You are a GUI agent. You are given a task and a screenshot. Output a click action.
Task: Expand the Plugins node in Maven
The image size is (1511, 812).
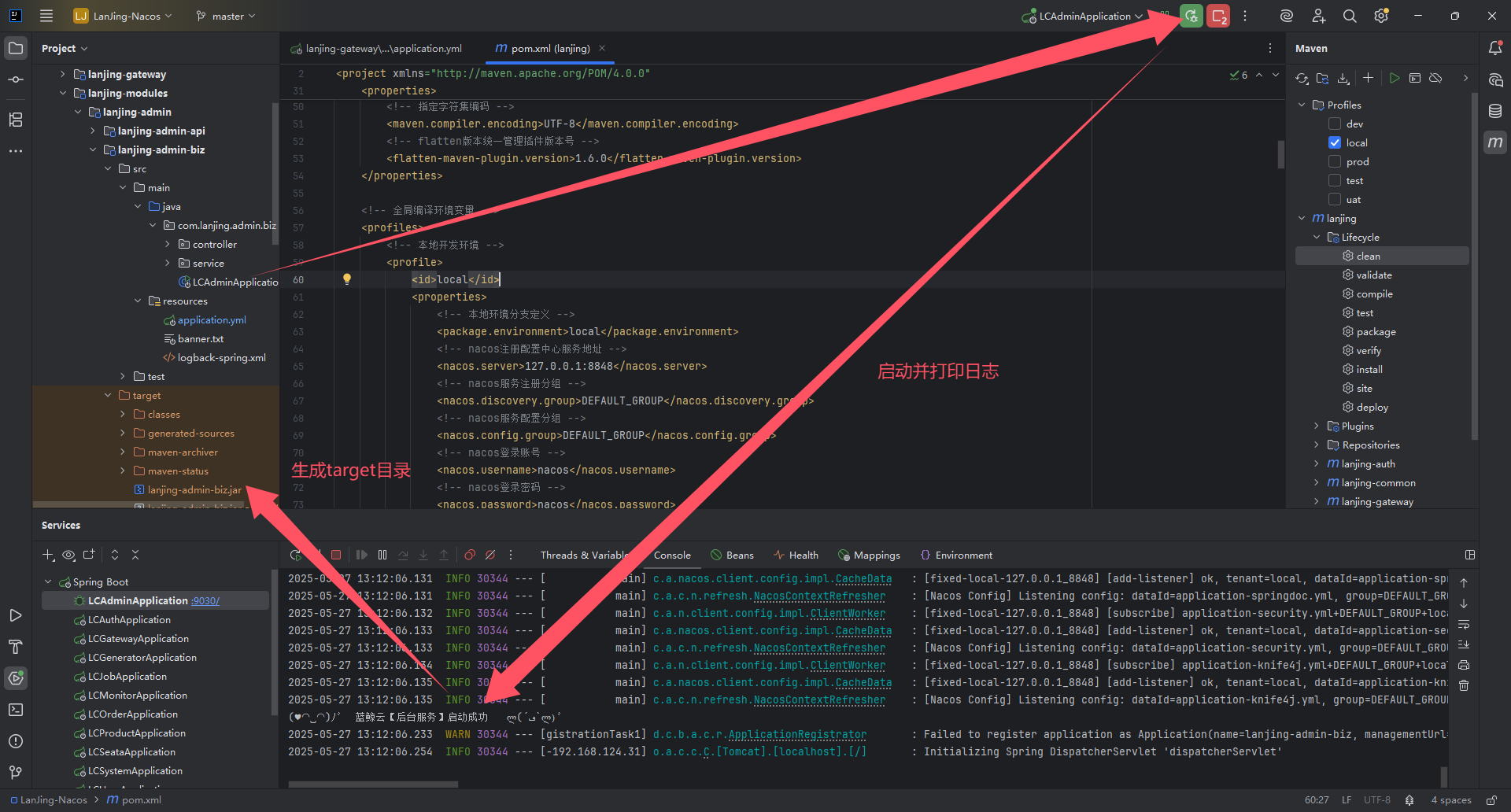pos(1317,426)
